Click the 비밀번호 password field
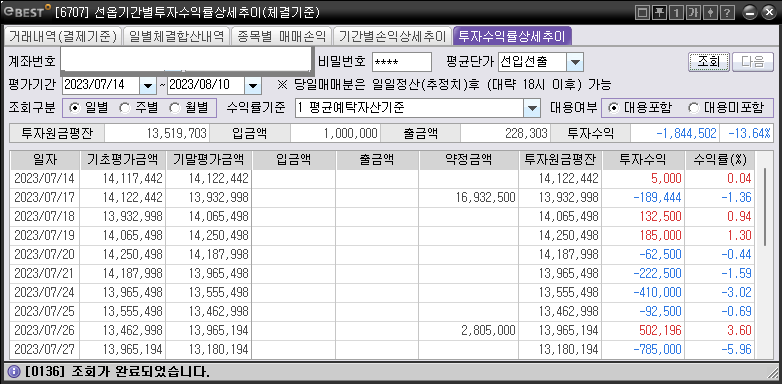782x384 pixels. (402, 62)
